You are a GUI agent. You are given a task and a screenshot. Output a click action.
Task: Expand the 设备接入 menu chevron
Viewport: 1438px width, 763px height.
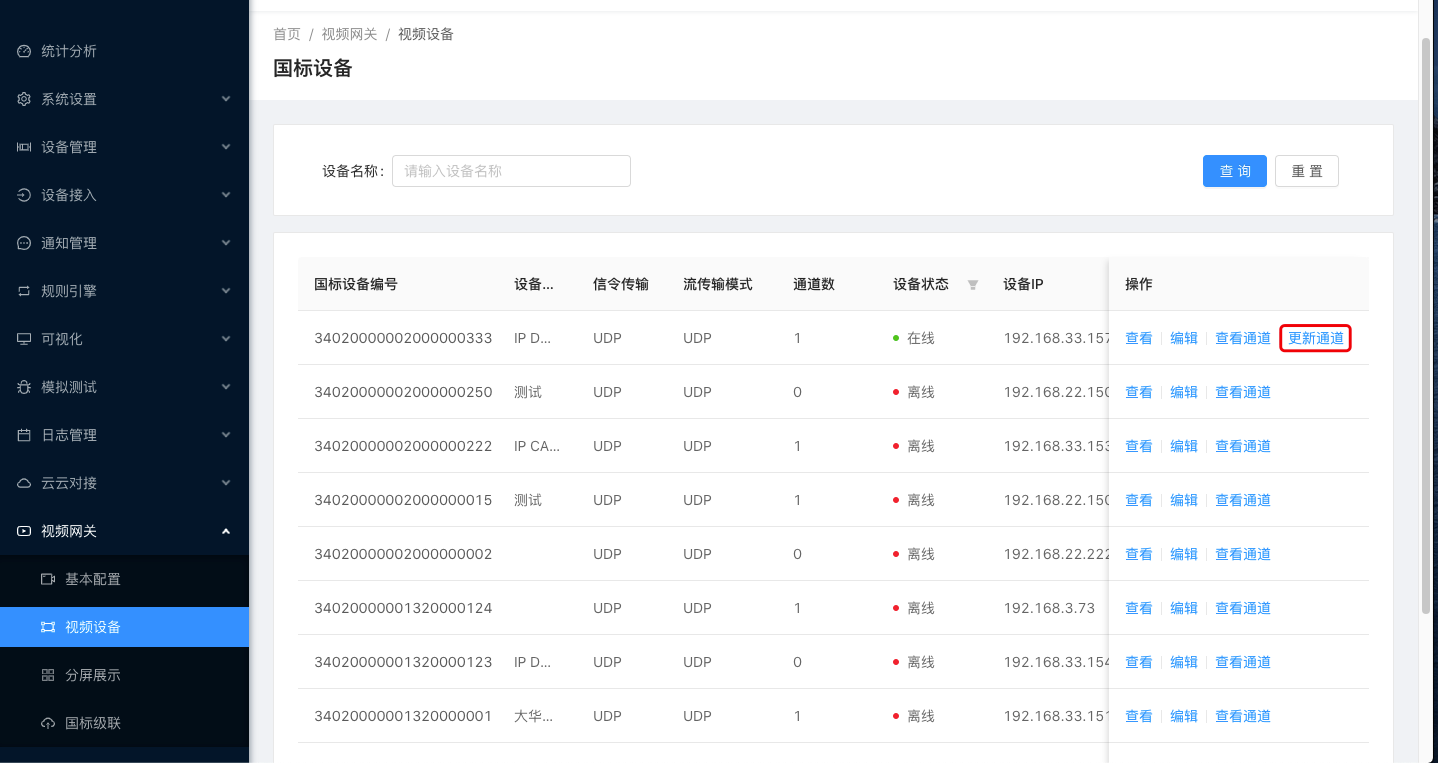(226, 195)
